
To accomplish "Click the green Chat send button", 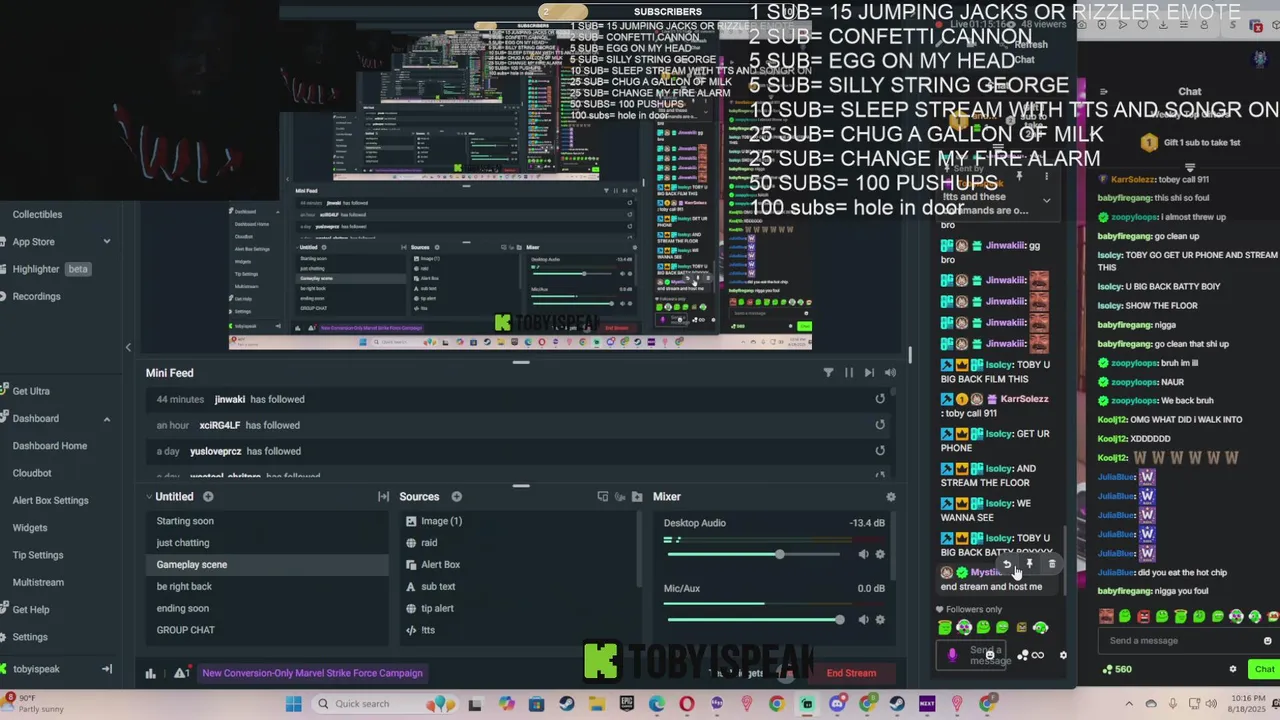I will tap(1264, 669).
